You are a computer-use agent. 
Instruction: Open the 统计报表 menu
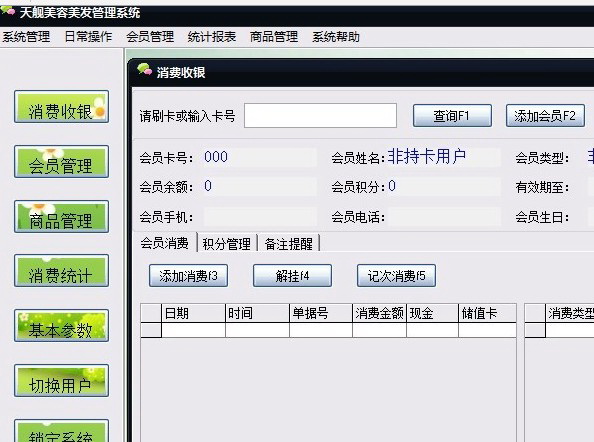point(212,37)
